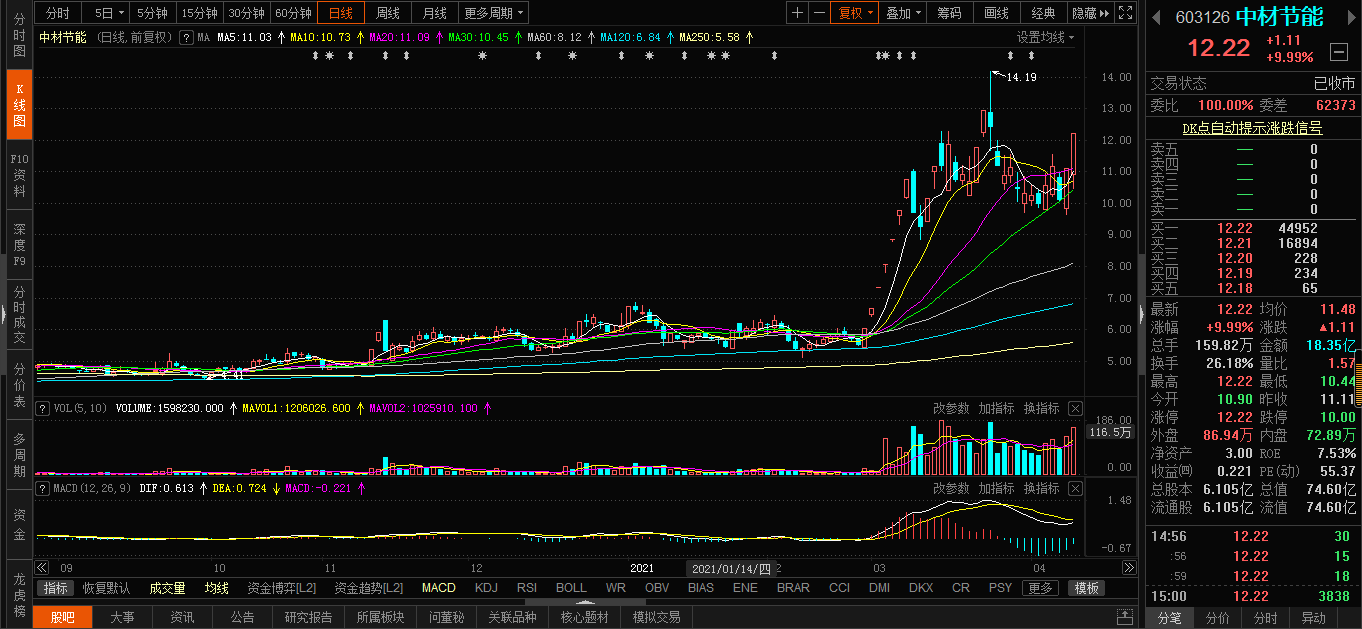
Task: Click 恢复默认 to reset indicators
Action: click(106, 588)
